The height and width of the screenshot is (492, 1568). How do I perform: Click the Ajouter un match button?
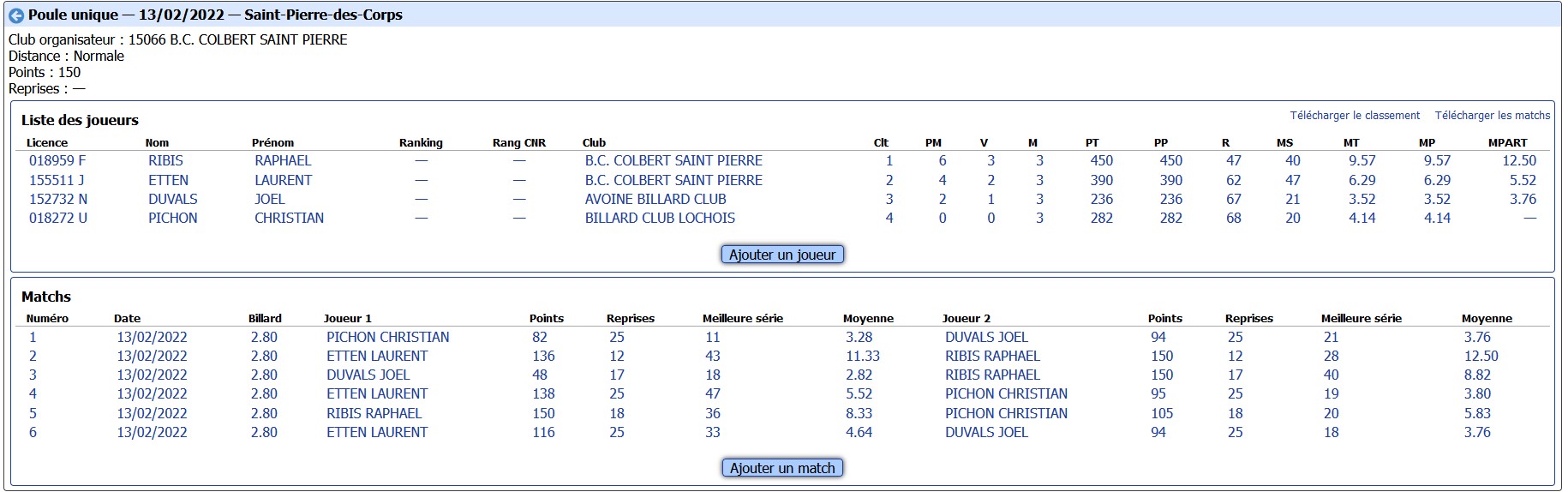coord(782,468)
